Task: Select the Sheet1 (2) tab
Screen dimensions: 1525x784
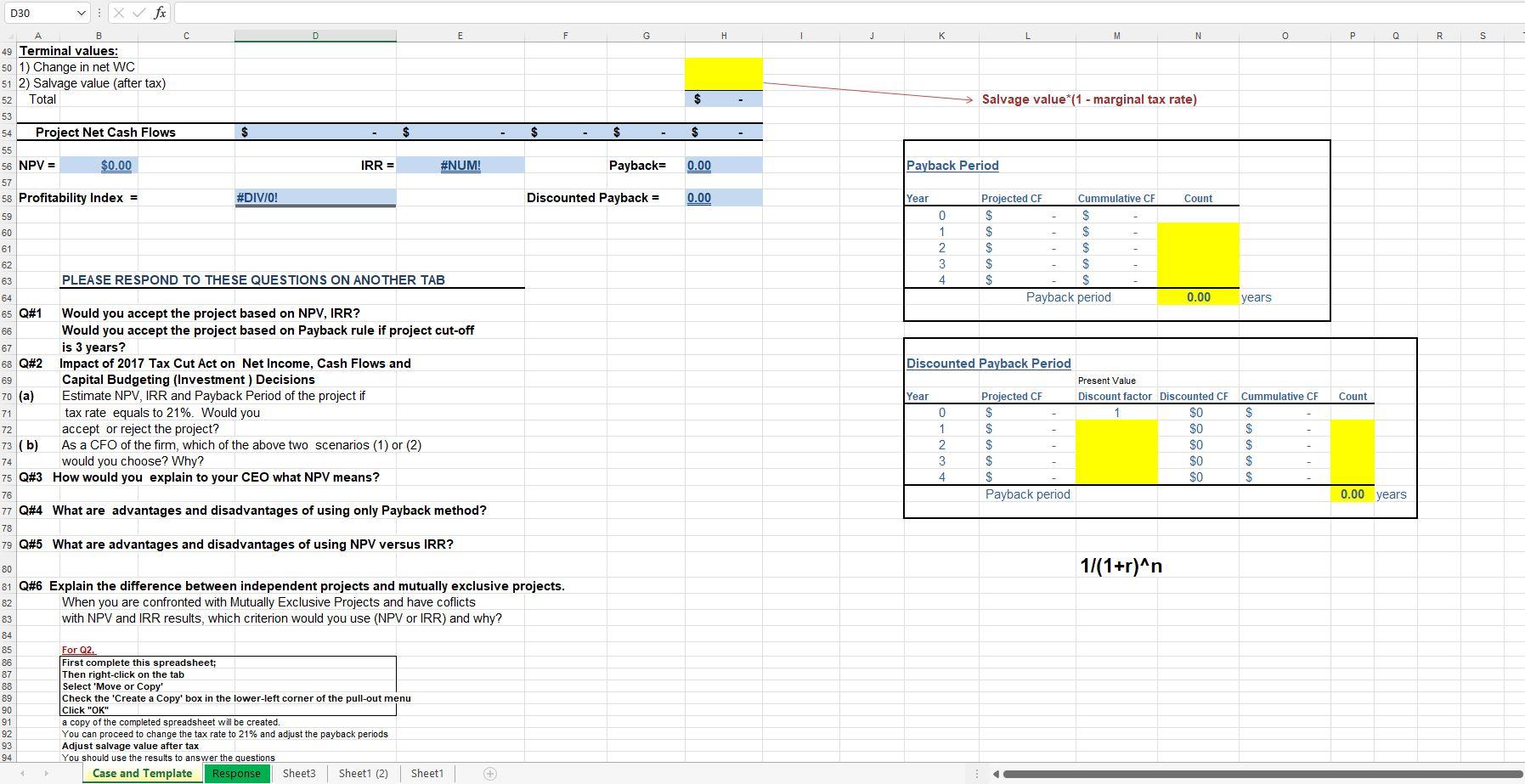Action: (363, 773)
